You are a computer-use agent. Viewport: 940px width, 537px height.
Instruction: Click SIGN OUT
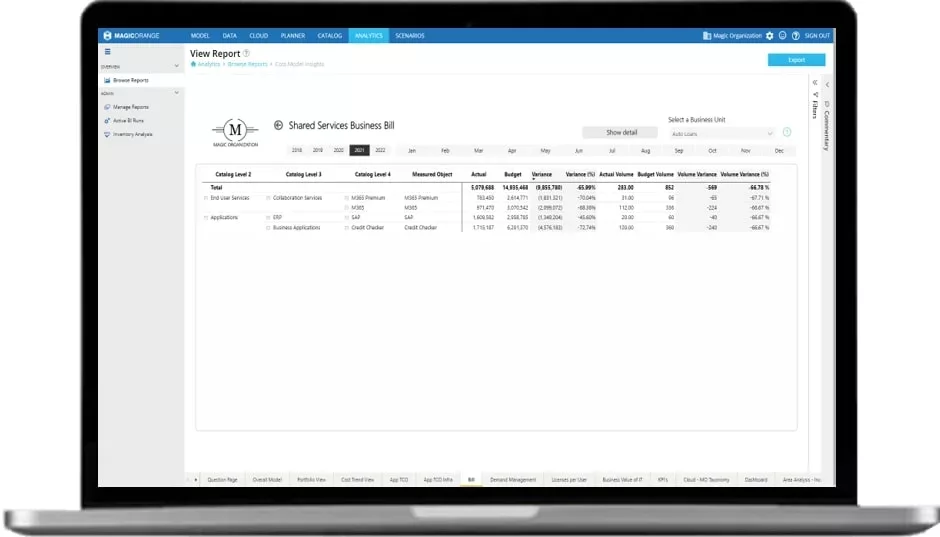pos(817,36)
